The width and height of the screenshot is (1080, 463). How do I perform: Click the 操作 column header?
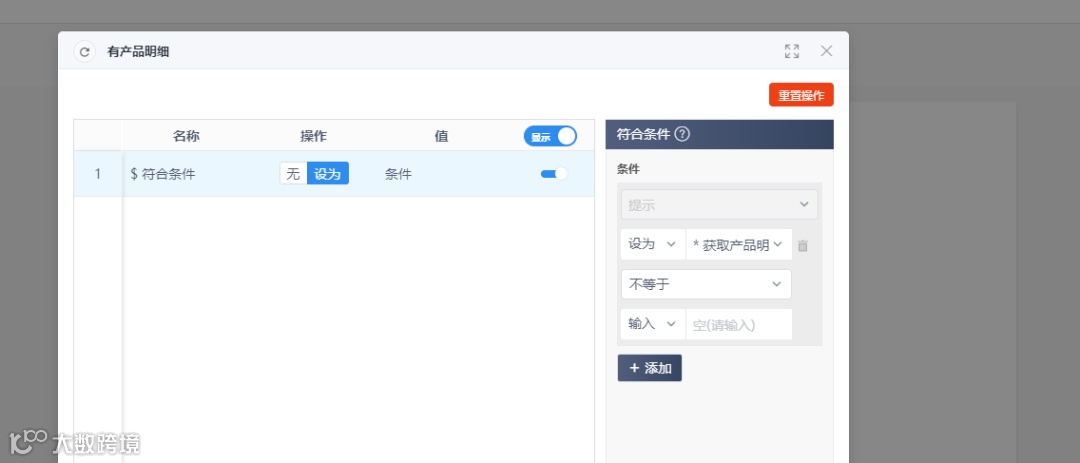(313, 136)
